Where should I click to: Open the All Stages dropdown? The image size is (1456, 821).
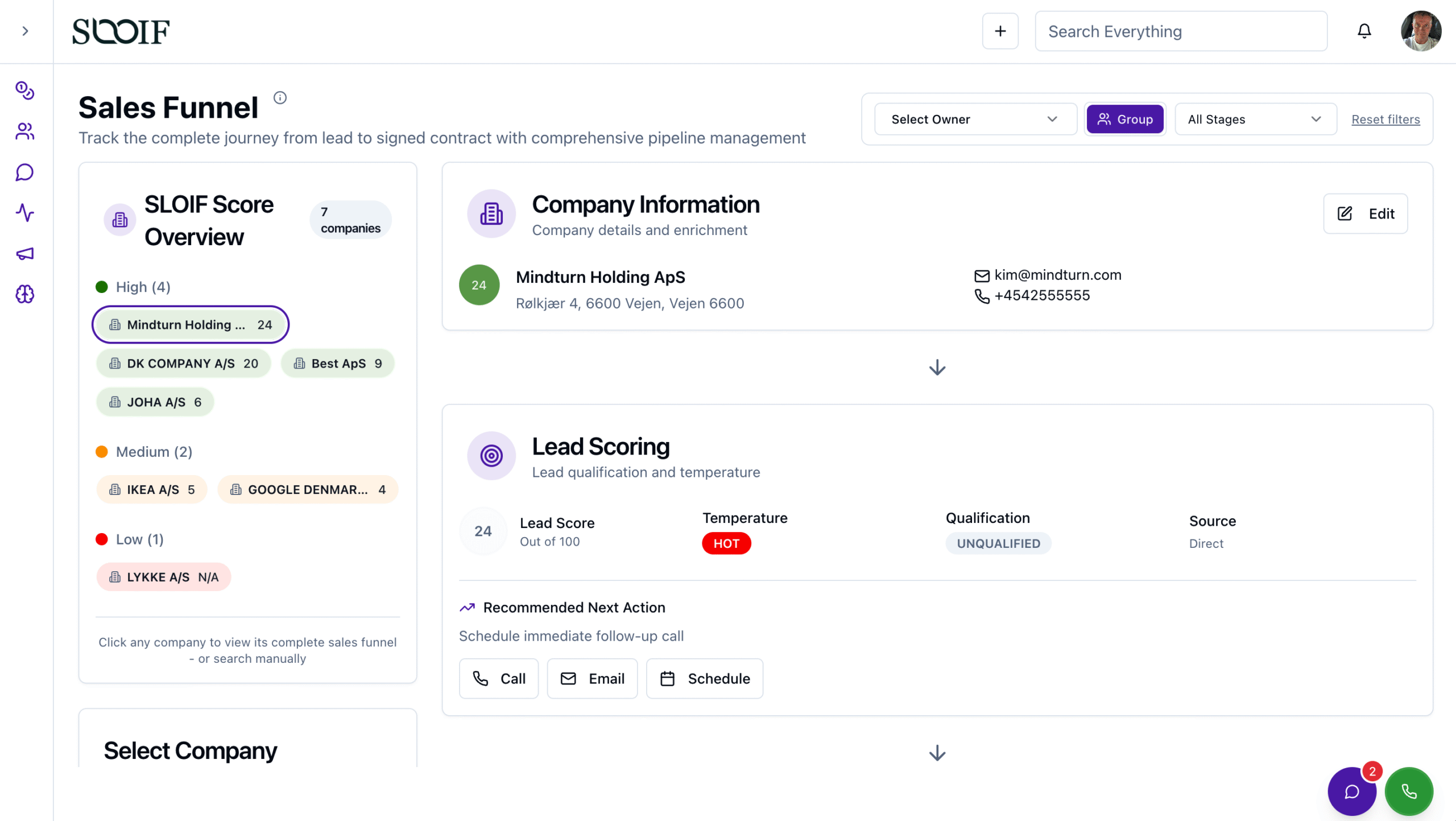(1255, 119)
